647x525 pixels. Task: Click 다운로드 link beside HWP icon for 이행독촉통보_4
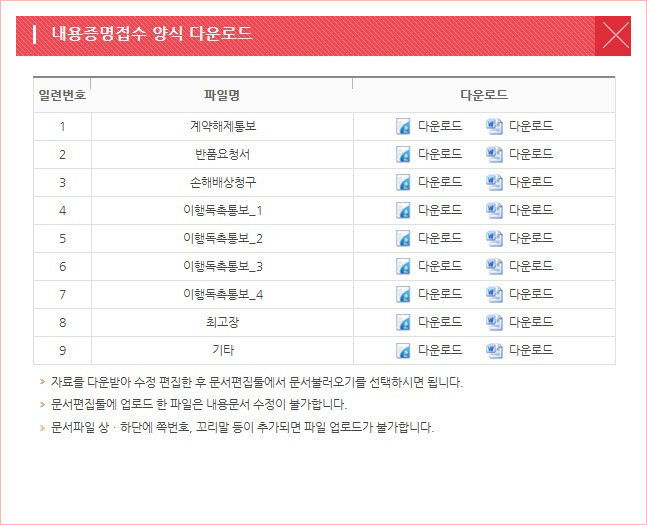(x=440, y=294)
